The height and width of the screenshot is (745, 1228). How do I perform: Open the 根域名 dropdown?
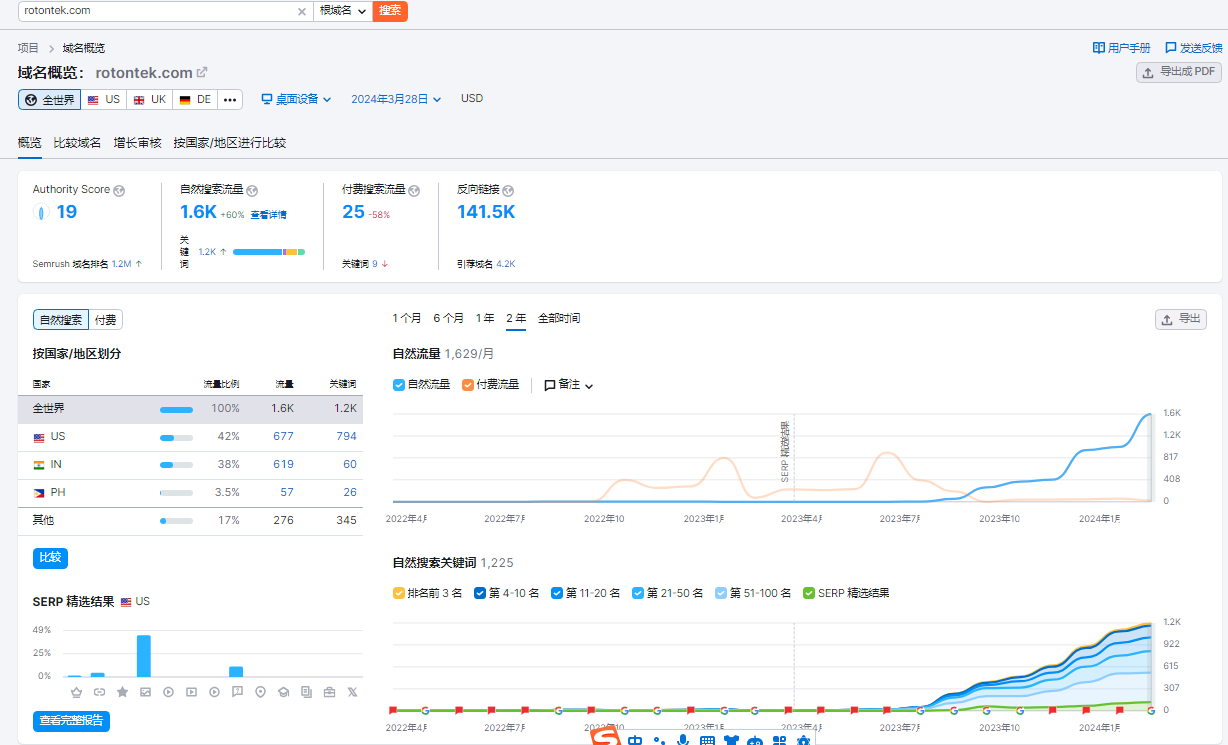(342, 11)
